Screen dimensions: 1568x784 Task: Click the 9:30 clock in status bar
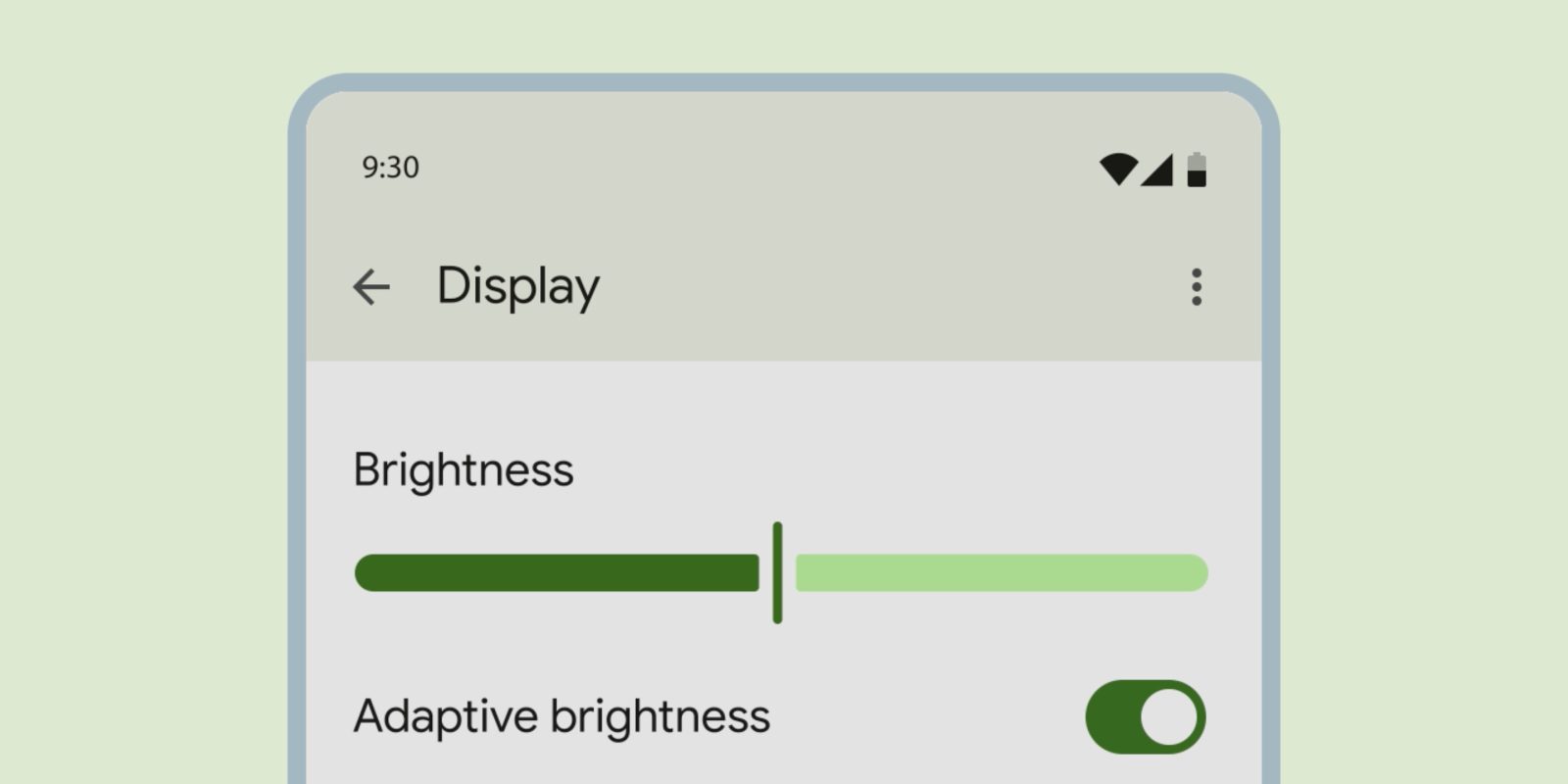[x=390, y=168]
